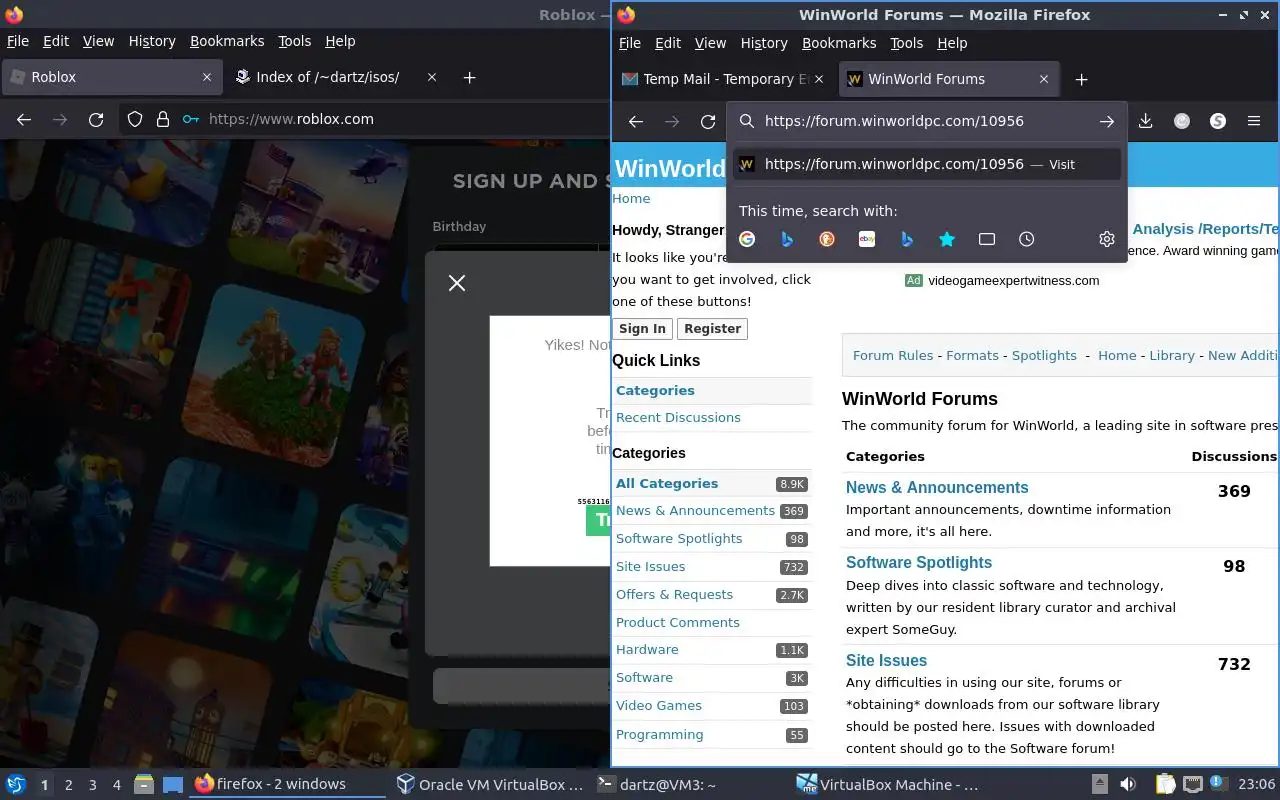Click the volume speaker icon in the system tray
The width and height of the screenshot is (1280, 800).
(x=1128, y=785)
